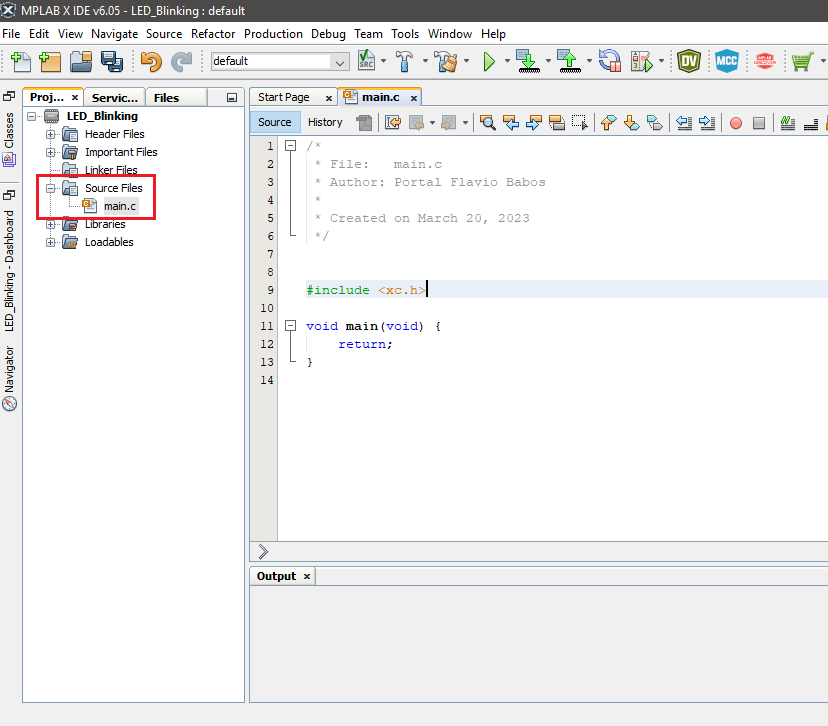This screenshot has width=828, height=726.
Task: Go to next bookmark
Action: 632,123
